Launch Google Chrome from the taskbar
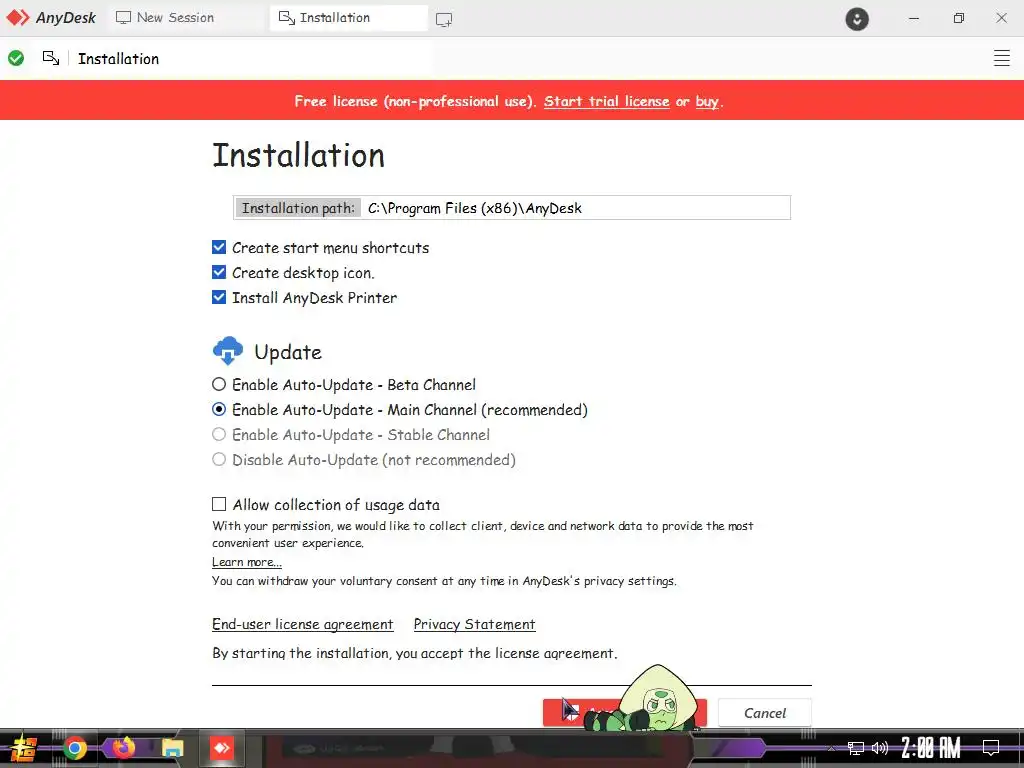The width and height of the screenshot is (1024, 768). (x=75, y=748)
